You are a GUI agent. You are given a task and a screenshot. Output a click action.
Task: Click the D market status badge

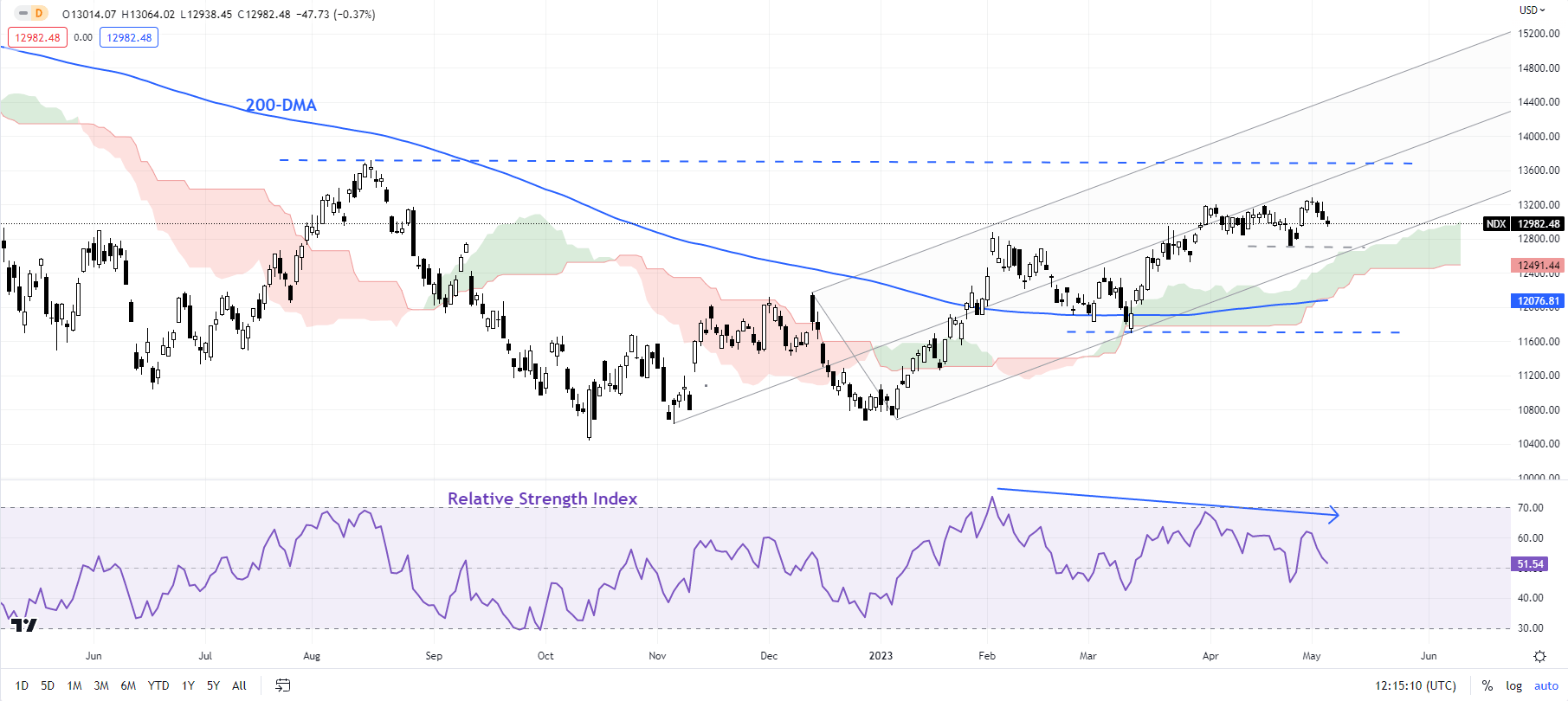38,13
